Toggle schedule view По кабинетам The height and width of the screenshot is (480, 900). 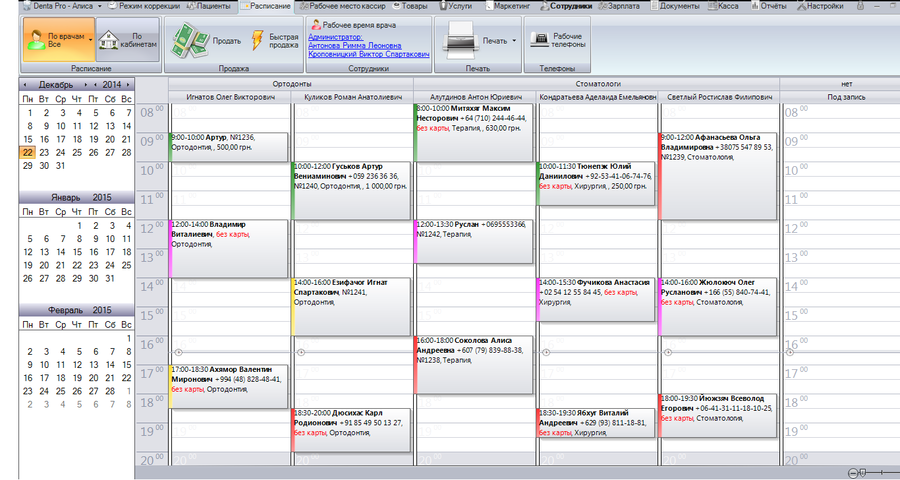[x=127, y=40]
